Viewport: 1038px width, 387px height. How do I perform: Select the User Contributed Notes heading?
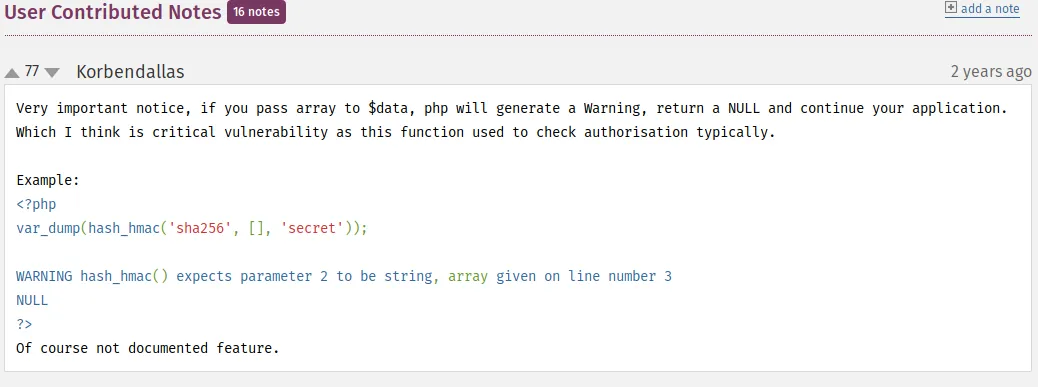(113, 12)
